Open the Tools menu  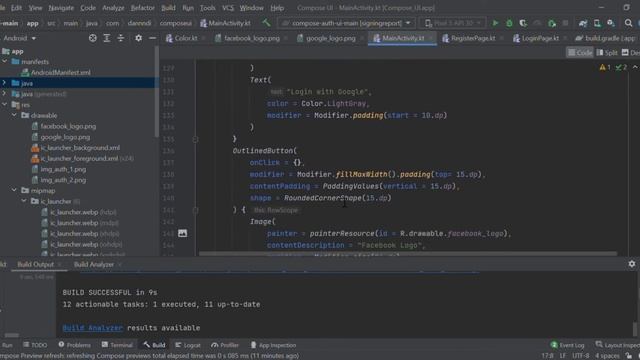pyautogui.click(x=207, y=8)
